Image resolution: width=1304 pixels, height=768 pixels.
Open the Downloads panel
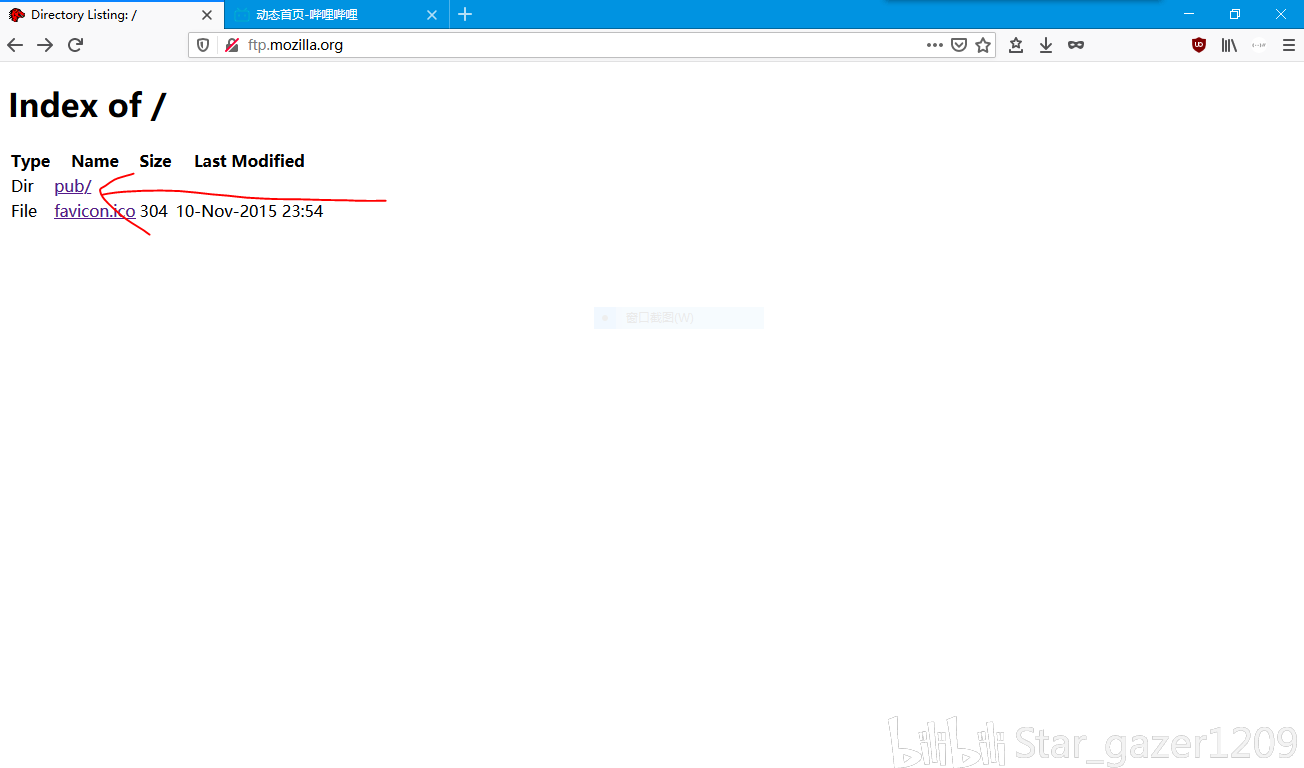(x=1046, y=45)
